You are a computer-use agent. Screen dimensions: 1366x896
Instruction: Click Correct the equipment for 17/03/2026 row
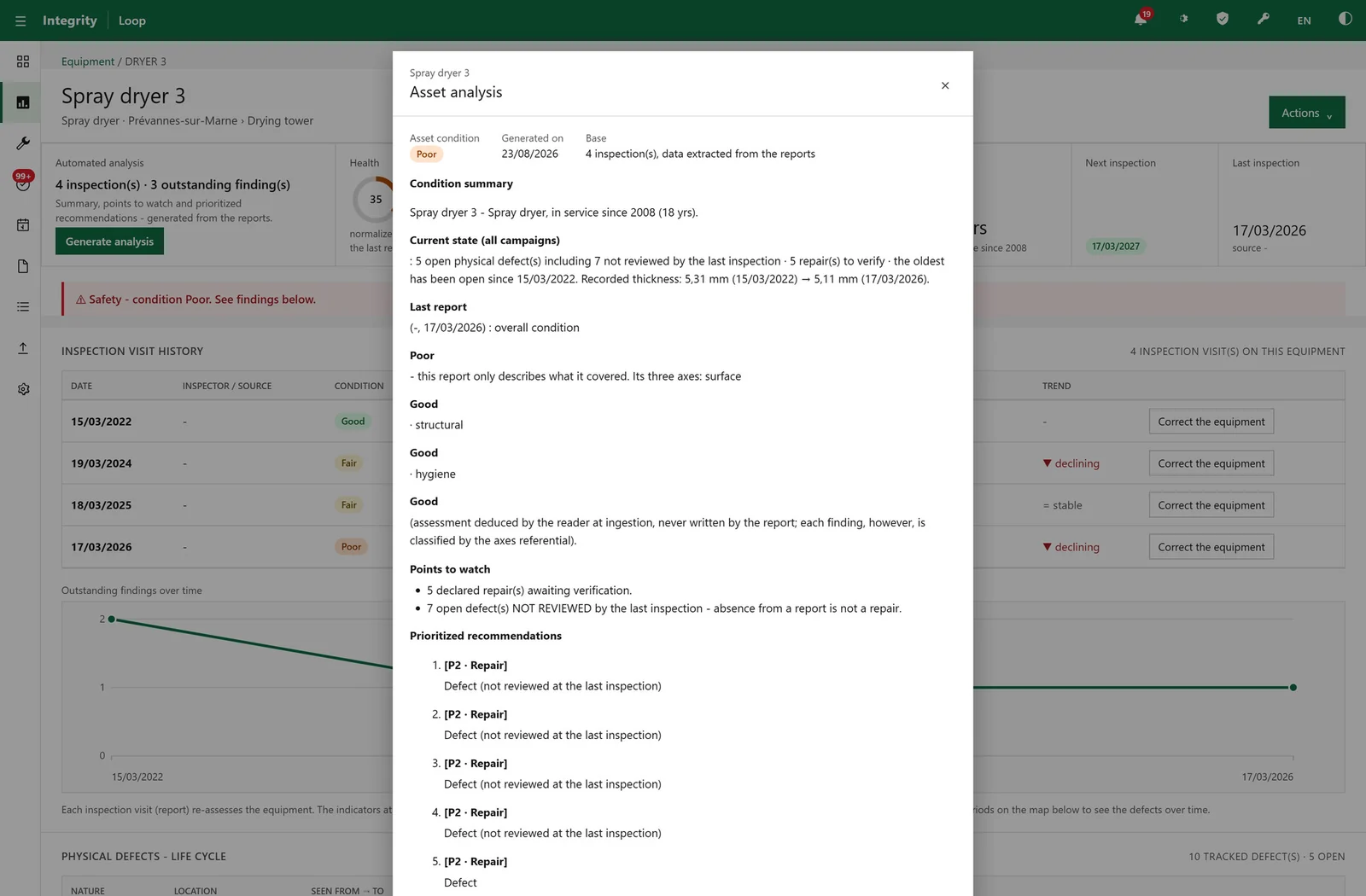click(x=1211, y=547)
